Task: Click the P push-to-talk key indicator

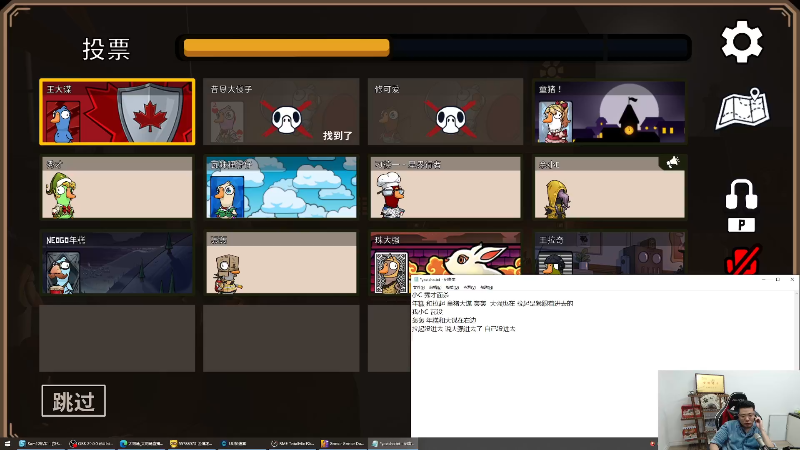Action: [741, 225]
